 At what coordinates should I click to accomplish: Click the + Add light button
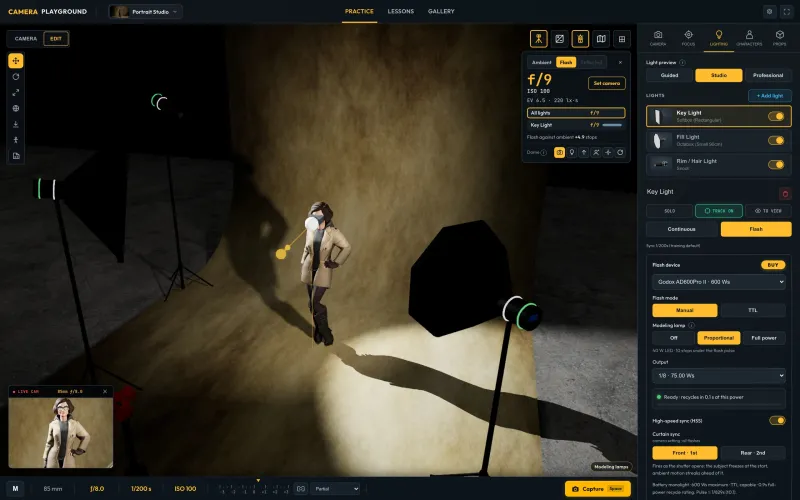tap(770, 95)
